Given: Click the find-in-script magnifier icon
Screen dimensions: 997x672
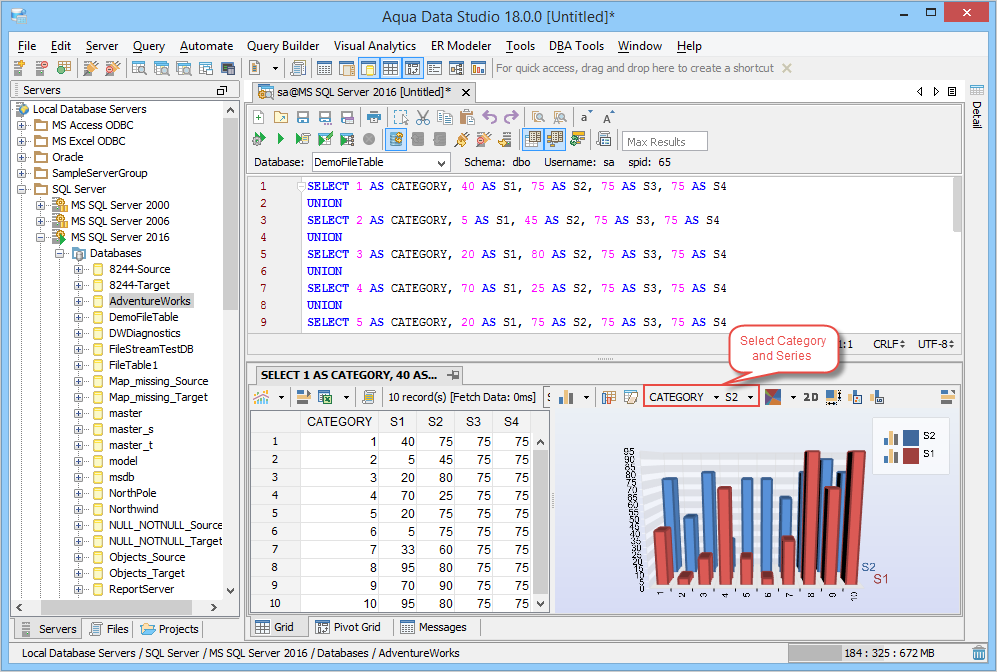Looking at the screenshot, I should [x=538, y=117].
